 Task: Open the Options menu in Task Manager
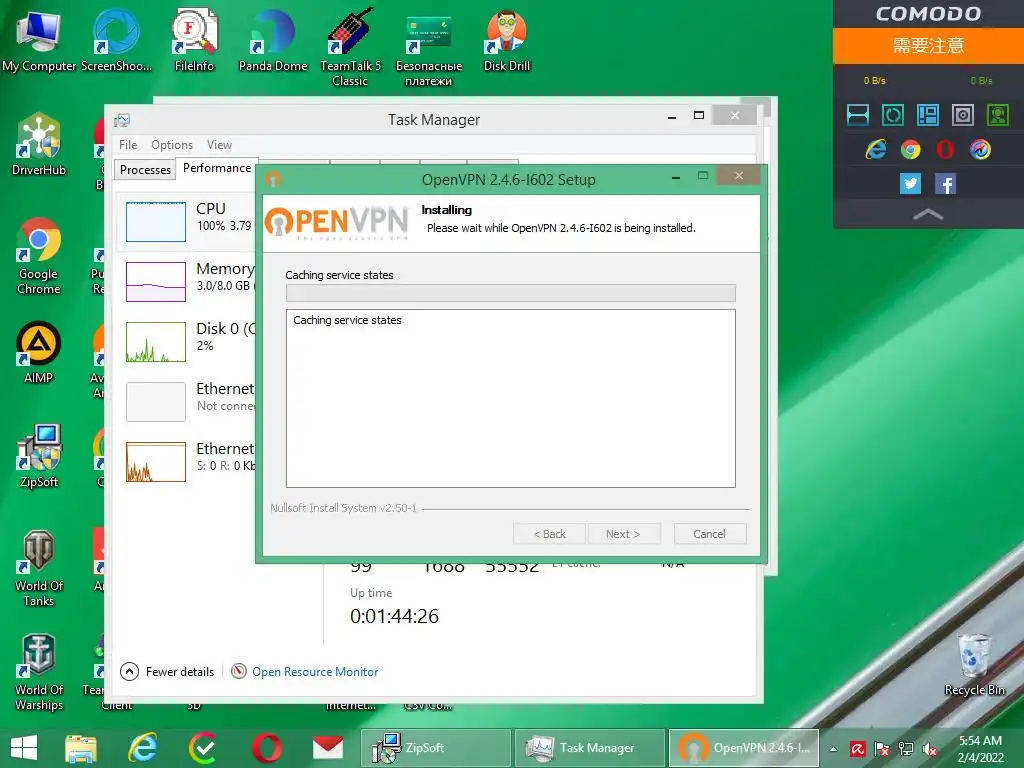172,145
